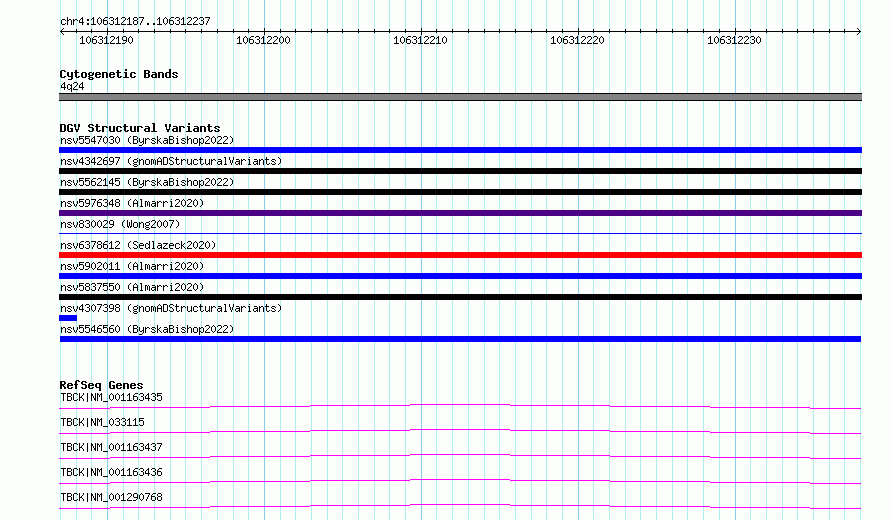Select the blue nsv5546560 variant bar
The image size is (890, 520).
click(x=460, y=339)
